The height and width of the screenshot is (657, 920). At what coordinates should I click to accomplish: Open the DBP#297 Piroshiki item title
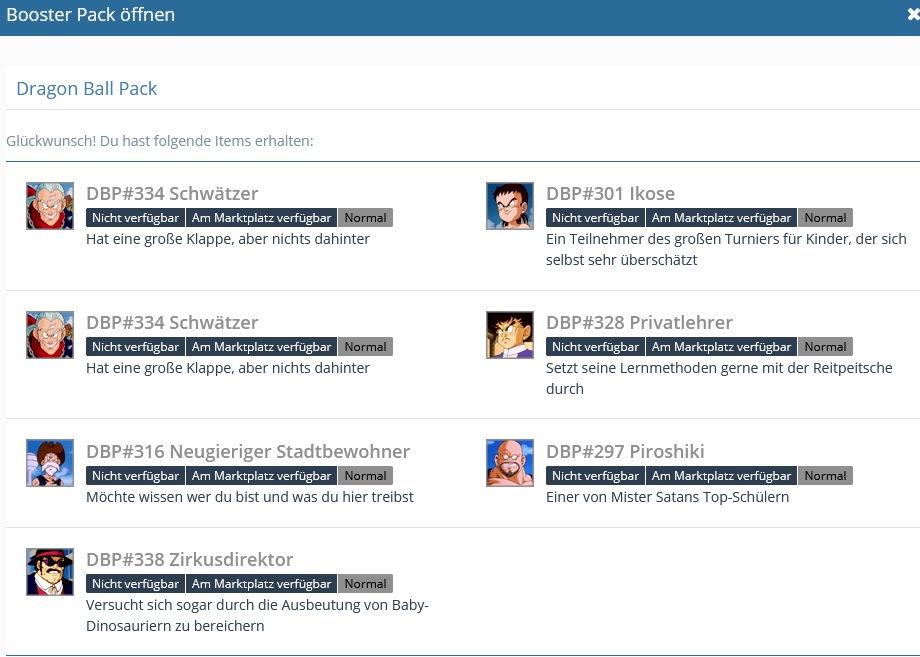625,452
